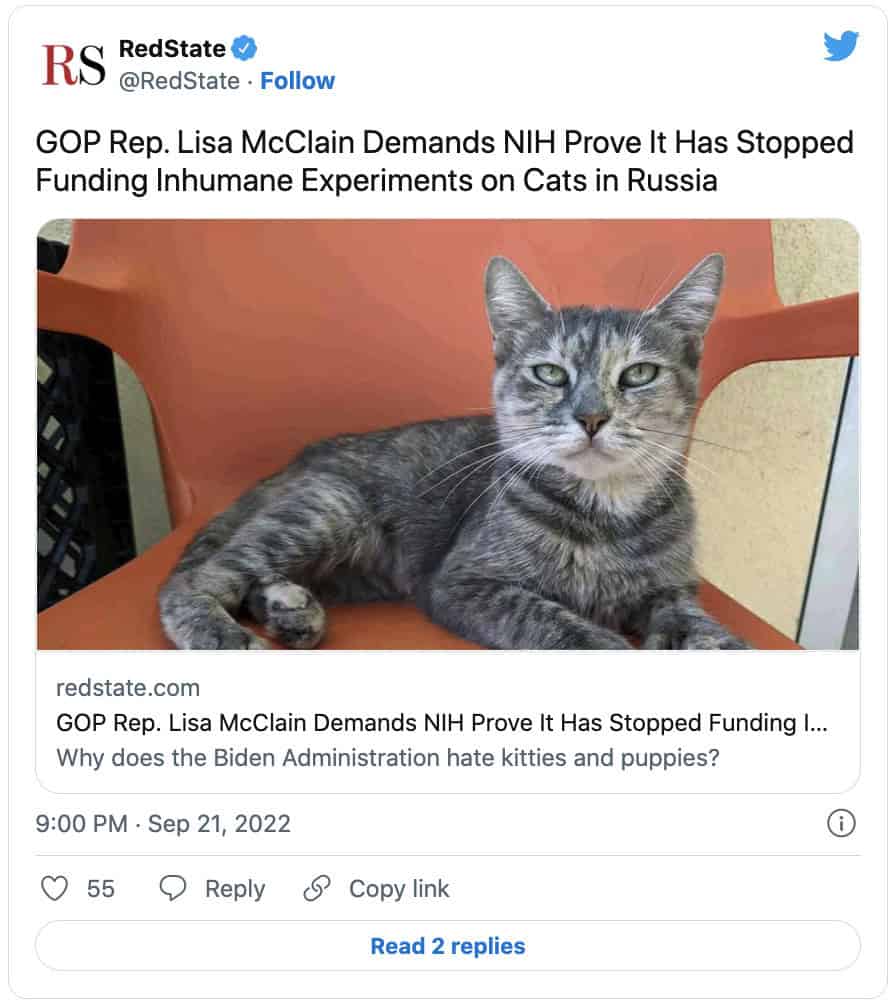Screen dimensions: 896x1006
Task: Follow the RedState account
Action: (298, 81)
